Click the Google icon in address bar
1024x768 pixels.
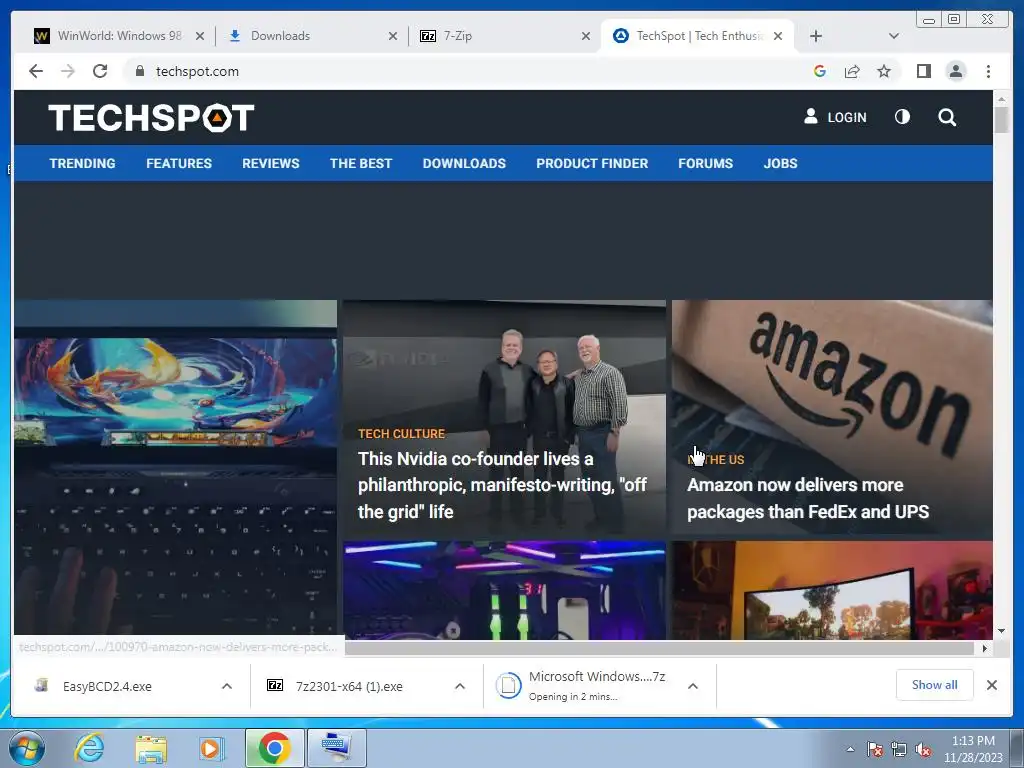coord(820,71)
